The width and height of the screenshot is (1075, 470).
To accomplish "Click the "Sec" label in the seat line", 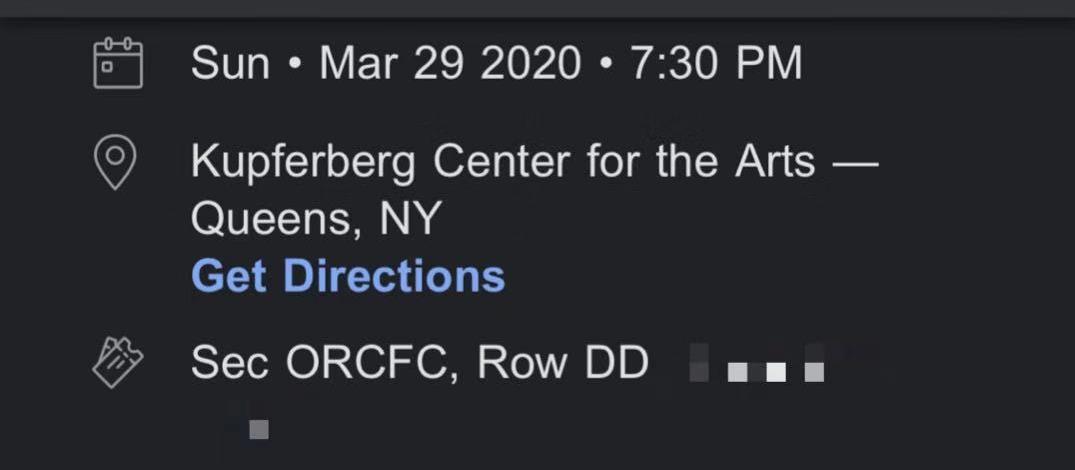I will [229, 362].
